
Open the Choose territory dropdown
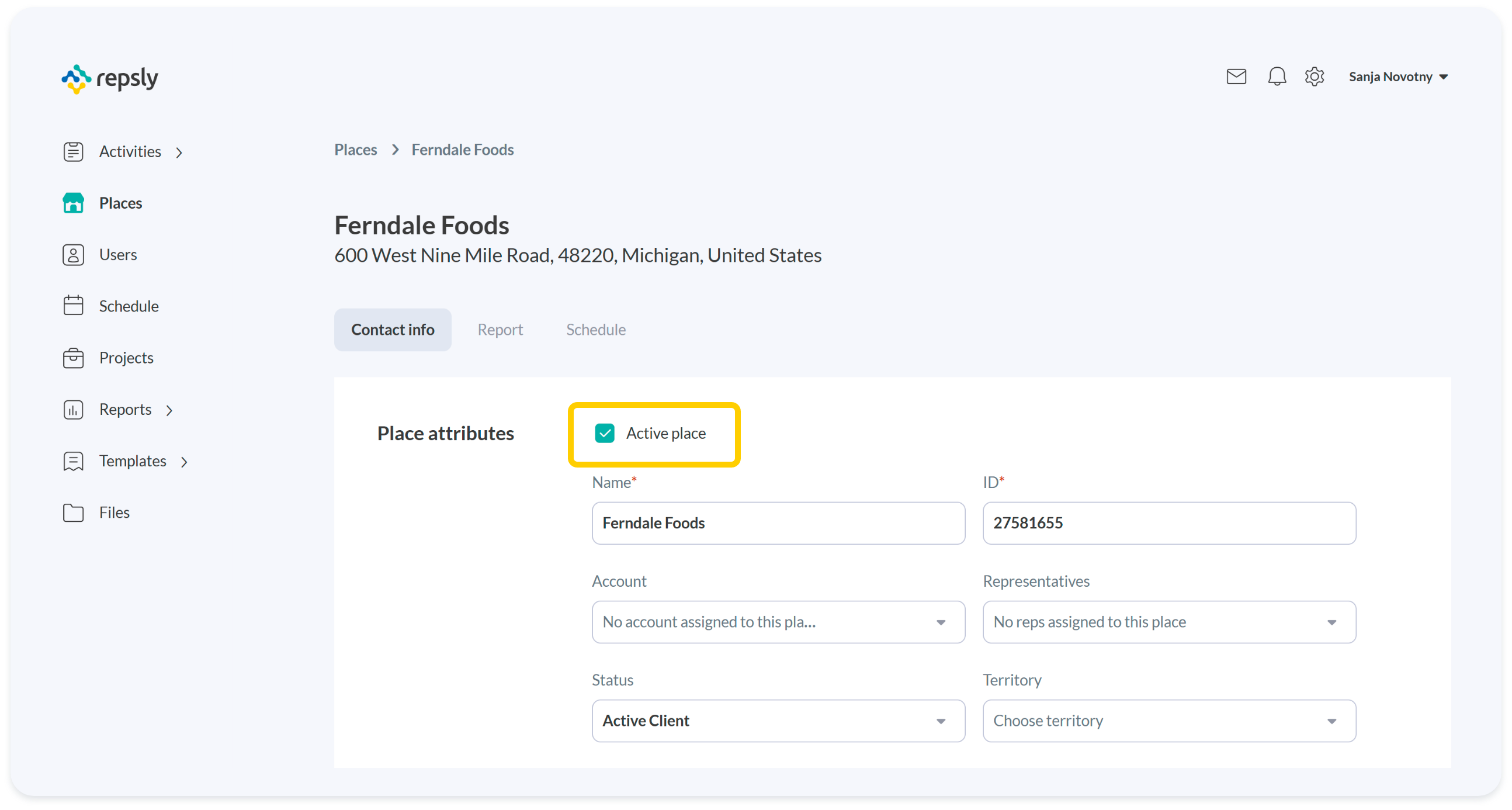[x=1168, y=720]
